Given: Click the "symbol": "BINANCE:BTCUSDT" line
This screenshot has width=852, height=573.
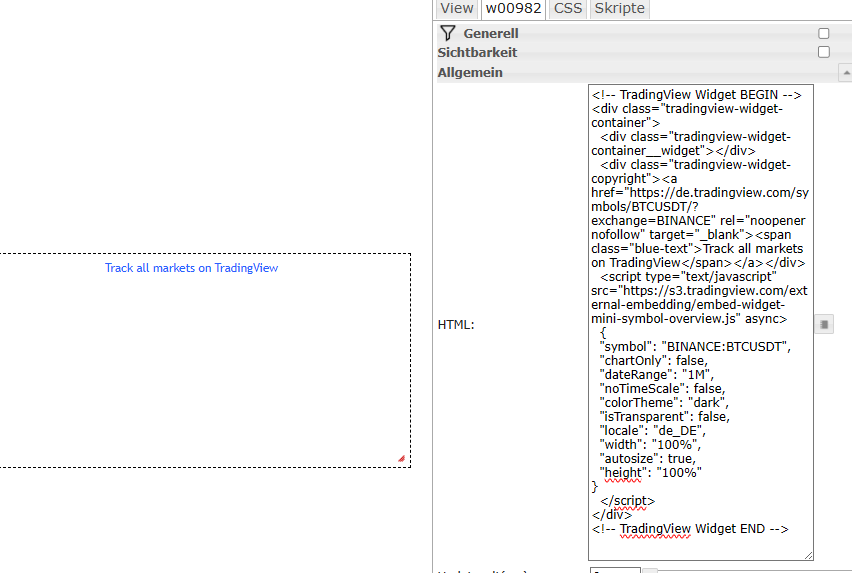Looking at the screenshot, I should point(695,347).
